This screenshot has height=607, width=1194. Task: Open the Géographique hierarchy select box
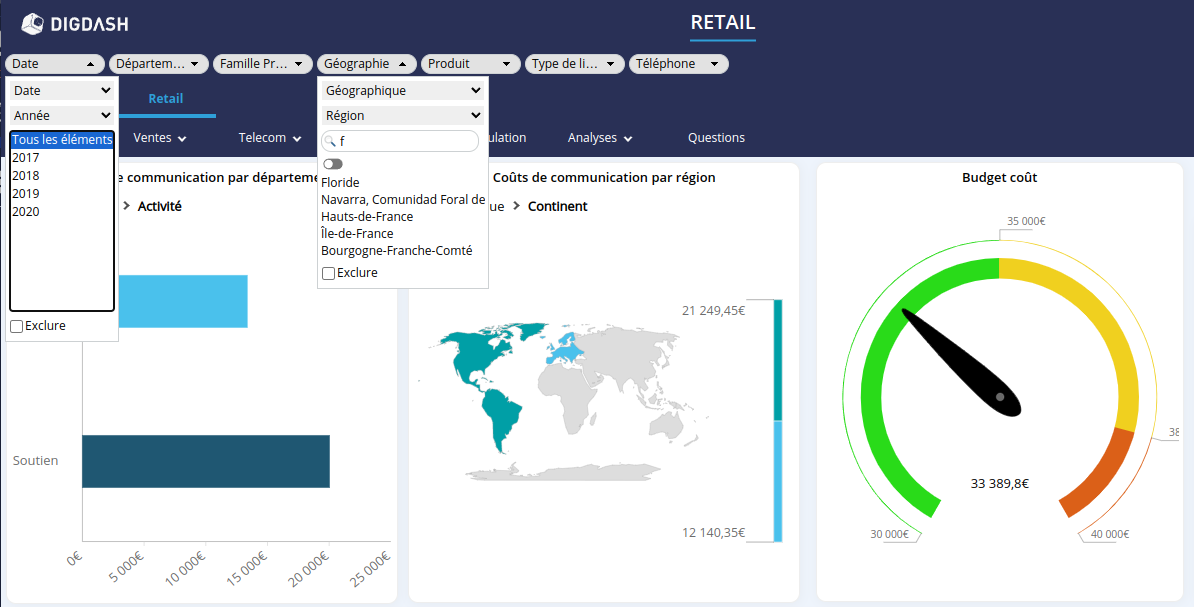403,91
